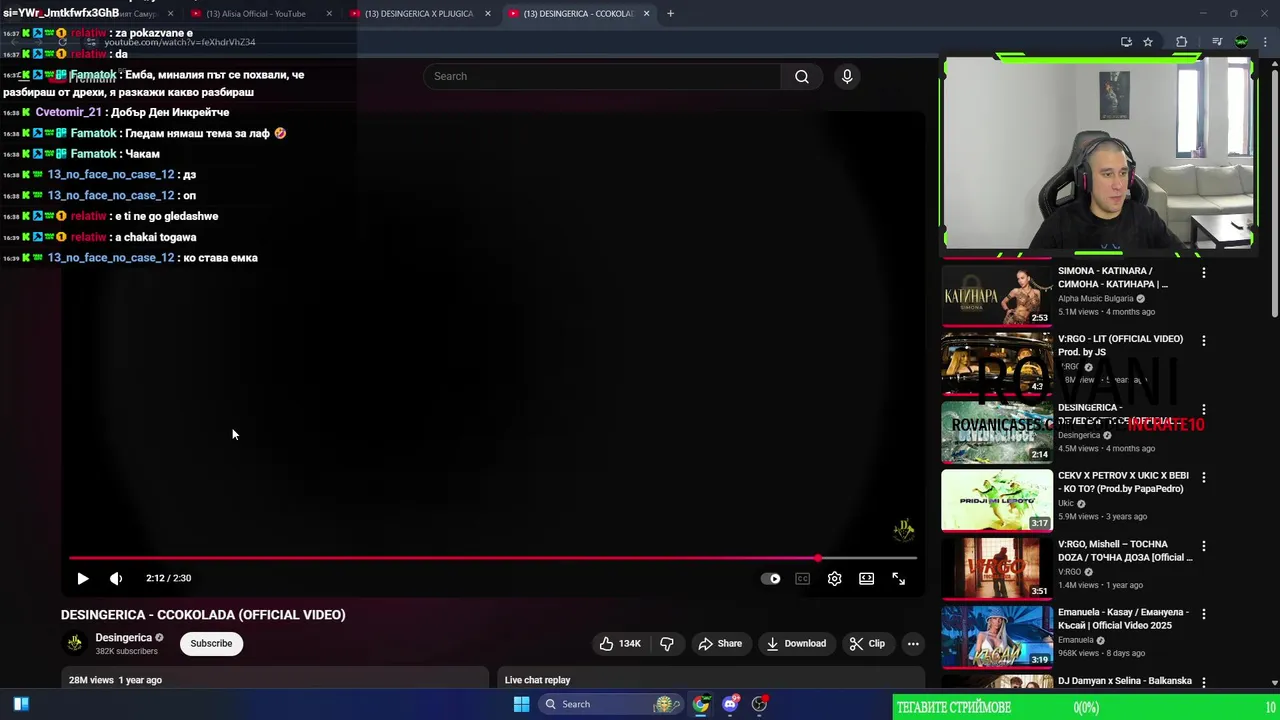The image size is (1280, 720).
Task: Subscribe to Desingerica channel
Action: click(211, 643)
